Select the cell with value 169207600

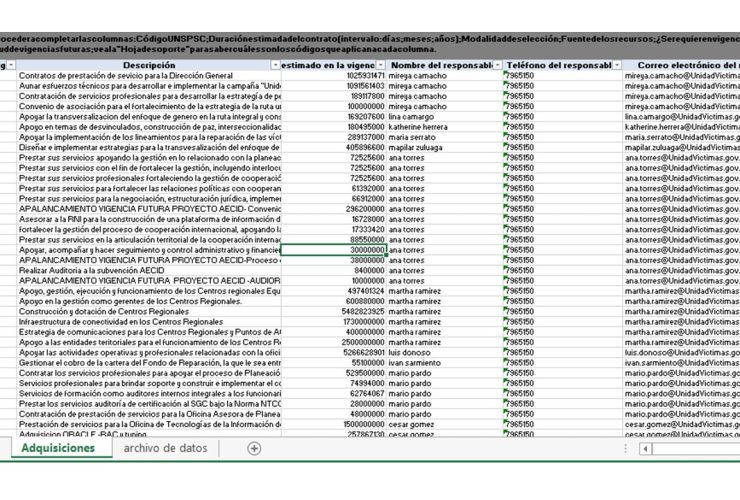pyautogui.click(x=334, y=117)
